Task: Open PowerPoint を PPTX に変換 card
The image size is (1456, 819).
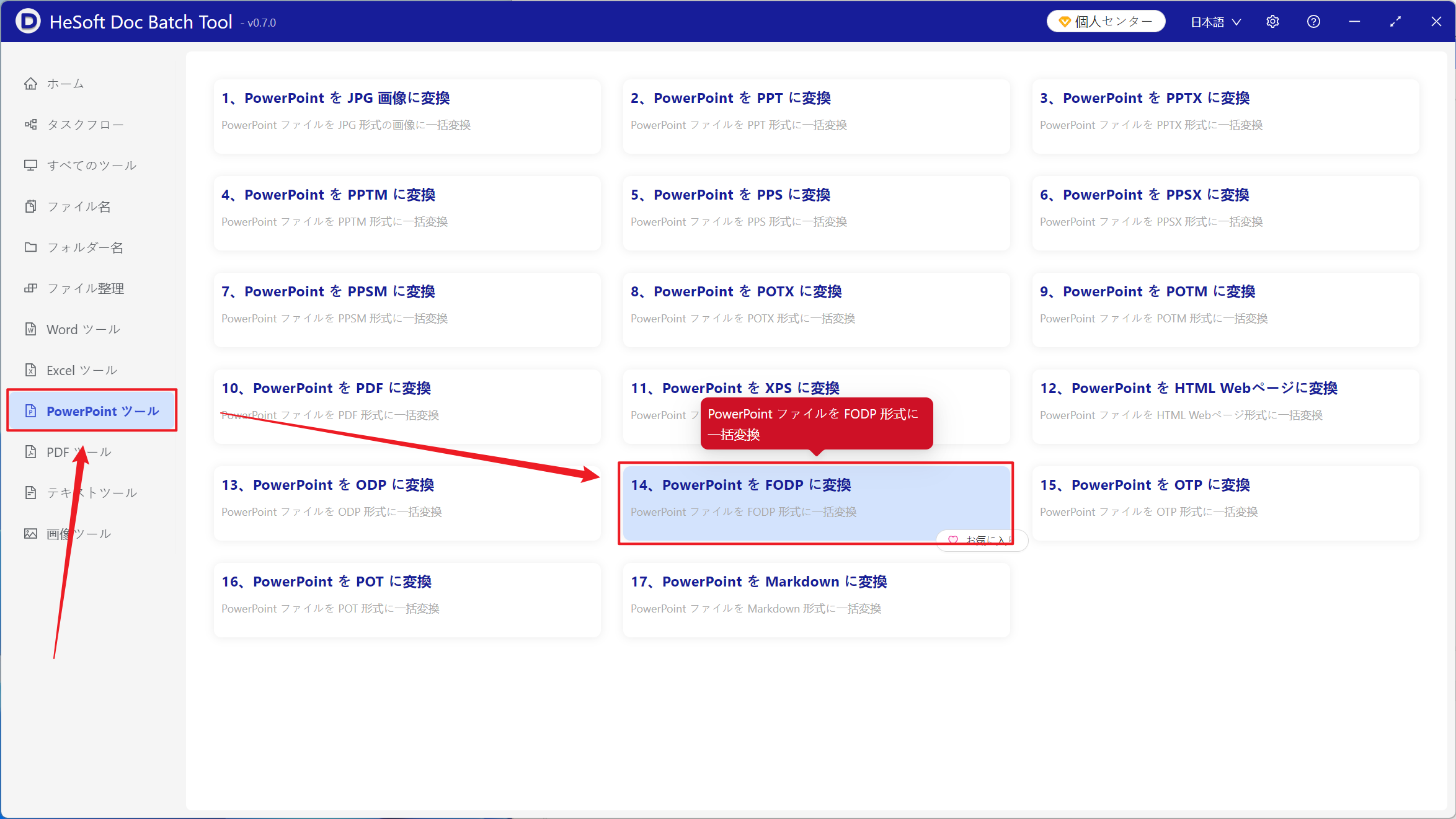Action: click(1226, 117)
